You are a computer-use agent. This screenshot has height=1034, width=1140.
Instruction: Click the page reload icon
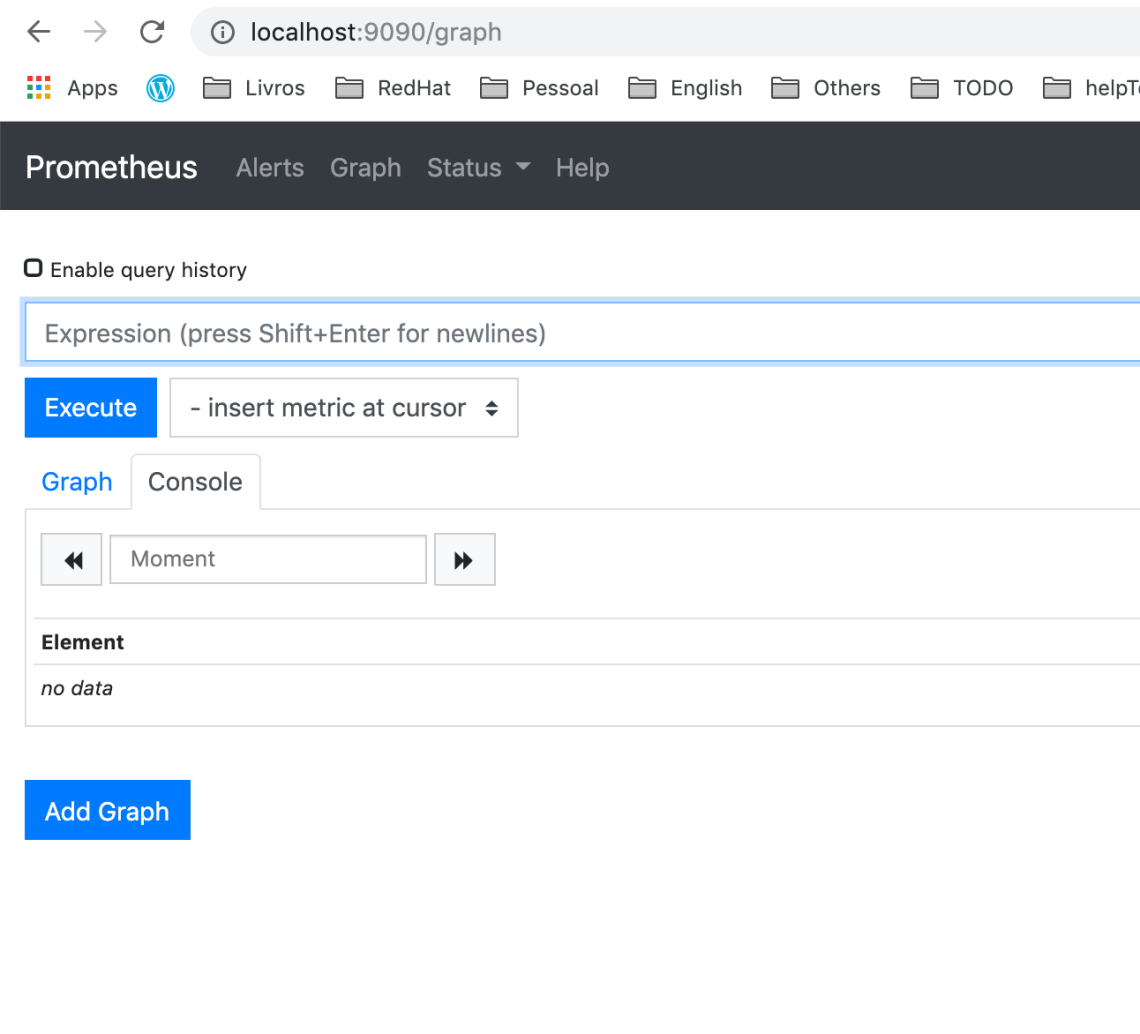tap(152, 31)
